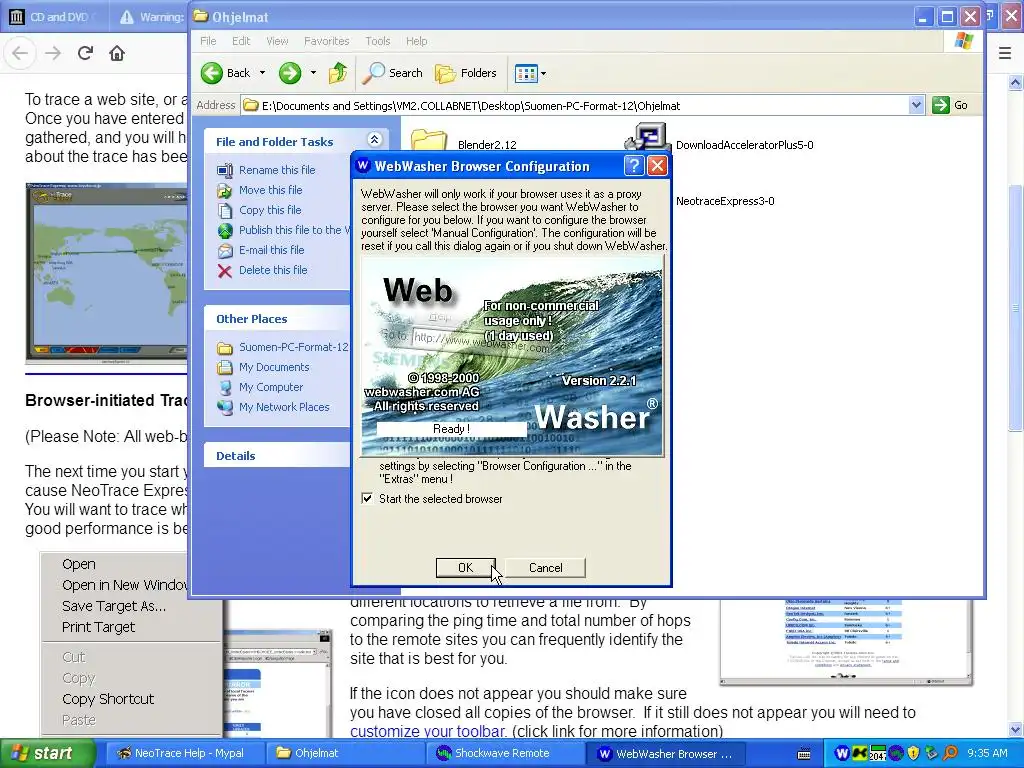This screenshot has height=768, width=1024.
Task: Click the yellow security shield tray icon
Action: tap(914, 754)
